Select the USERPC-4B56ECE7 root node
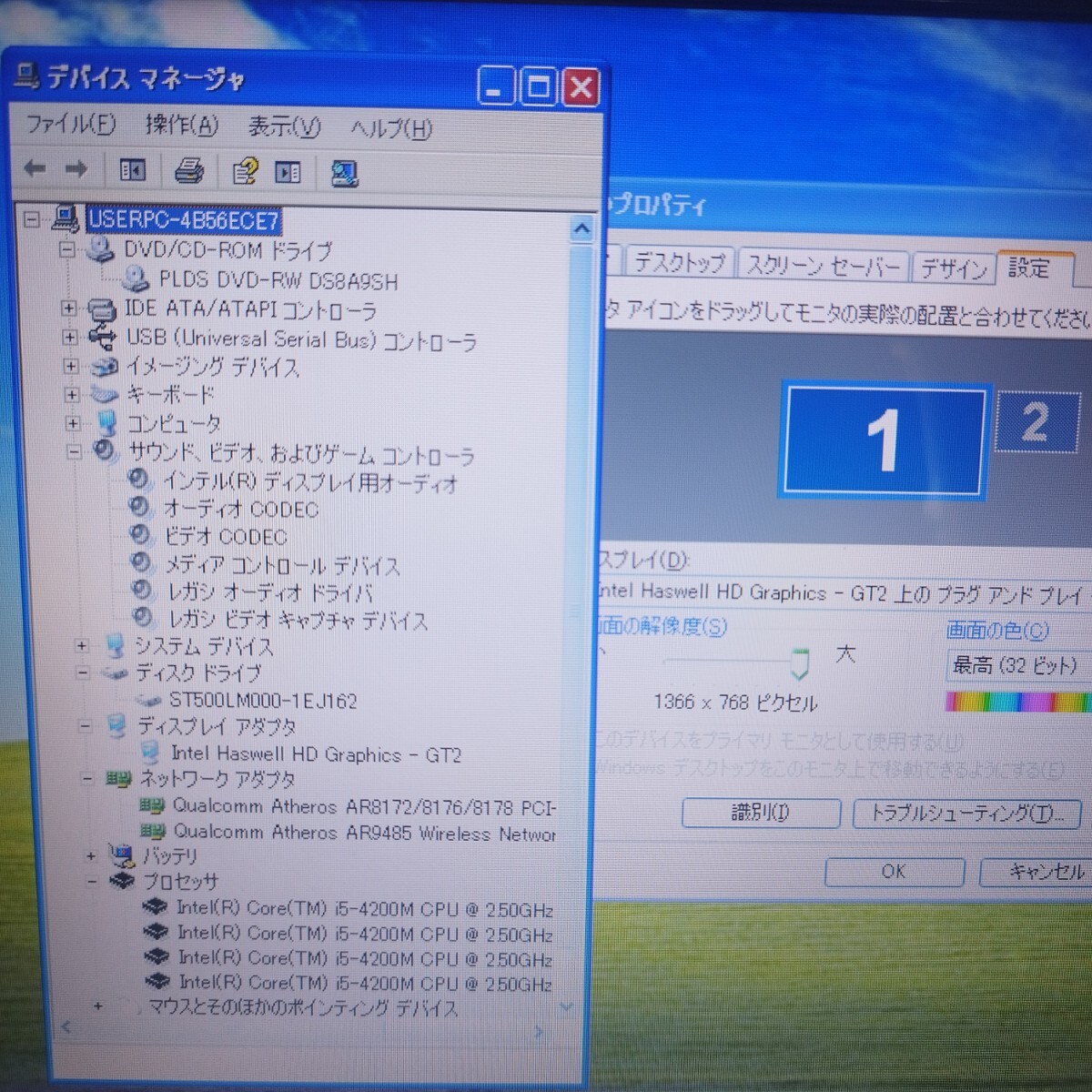Image resolution: width=1092 pixels, height=1092 pixels. point(183,220)
